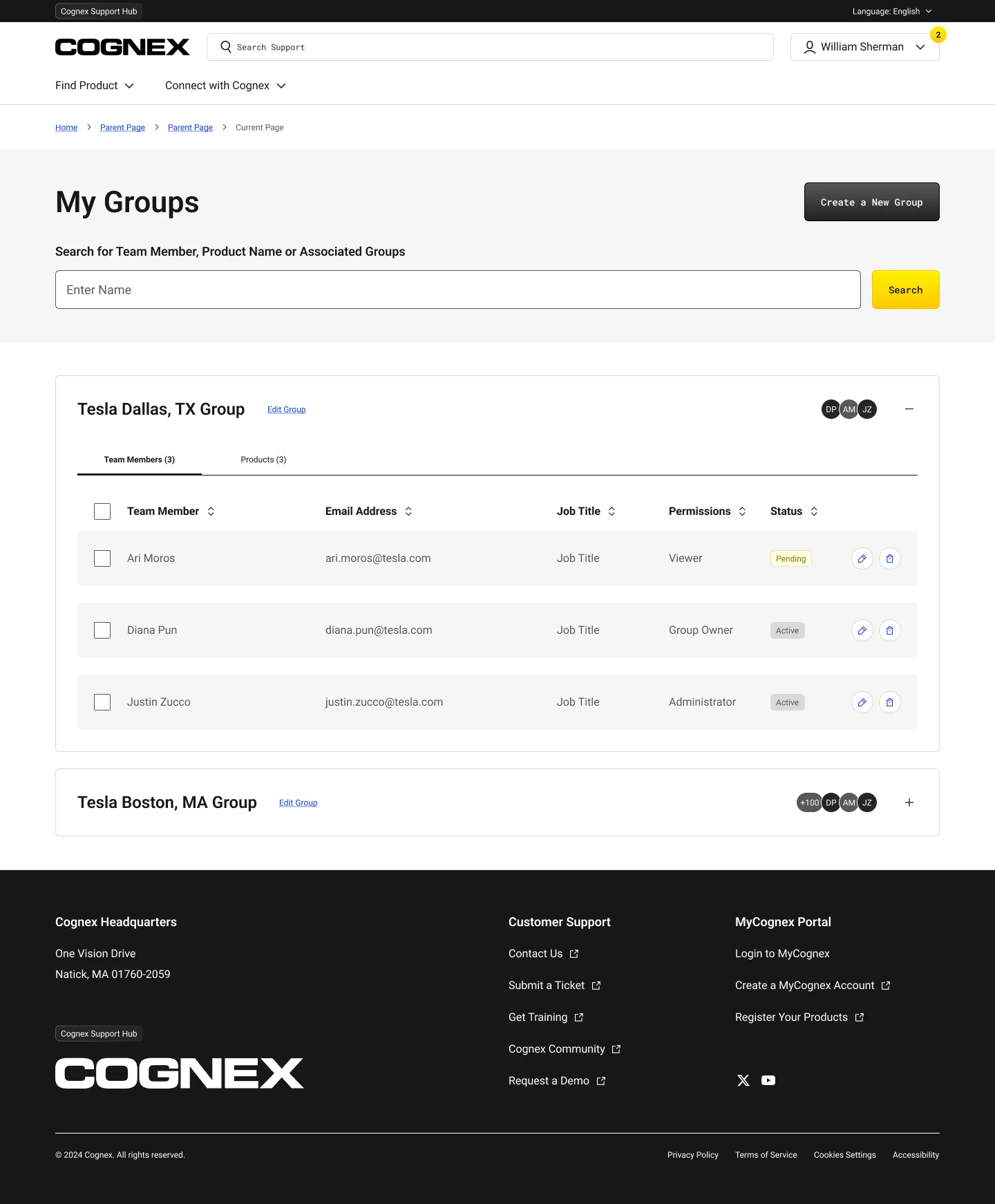Click the yellow Search button
Image resolution: width=995 pixels, height=1204 pixels.
pyautogui.click(x=905, y=290)
